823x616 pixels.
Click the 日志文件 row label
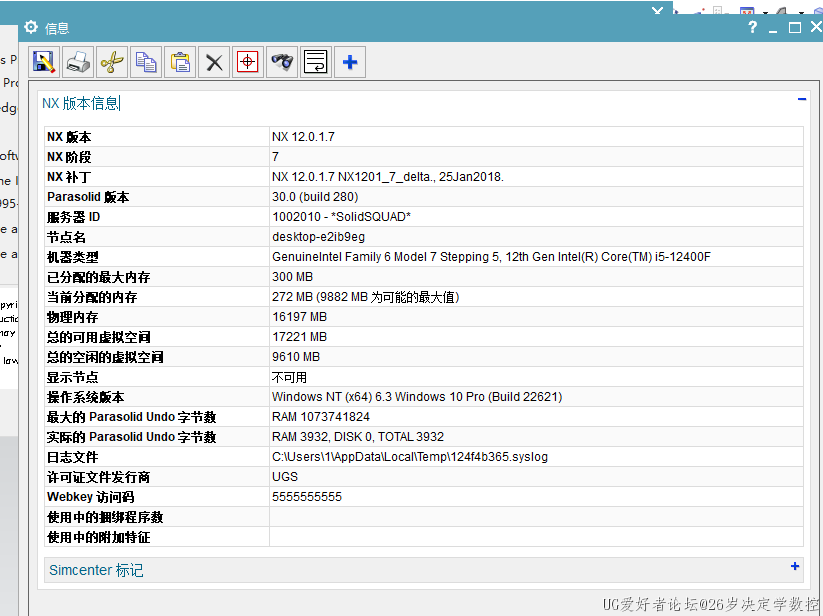72,456
